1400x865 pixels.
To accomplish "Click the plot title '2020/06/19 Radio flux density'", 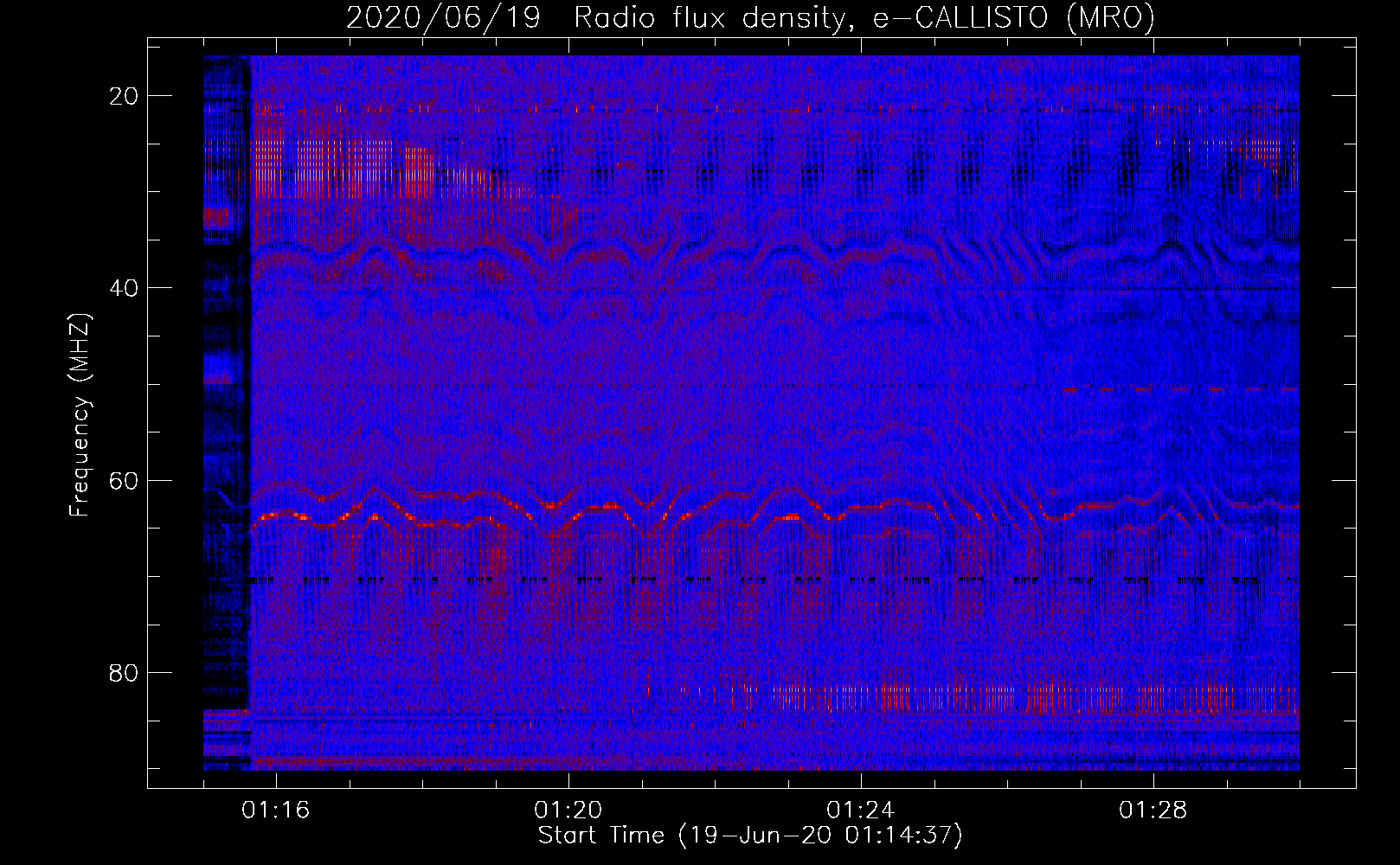I will point(750,17).
